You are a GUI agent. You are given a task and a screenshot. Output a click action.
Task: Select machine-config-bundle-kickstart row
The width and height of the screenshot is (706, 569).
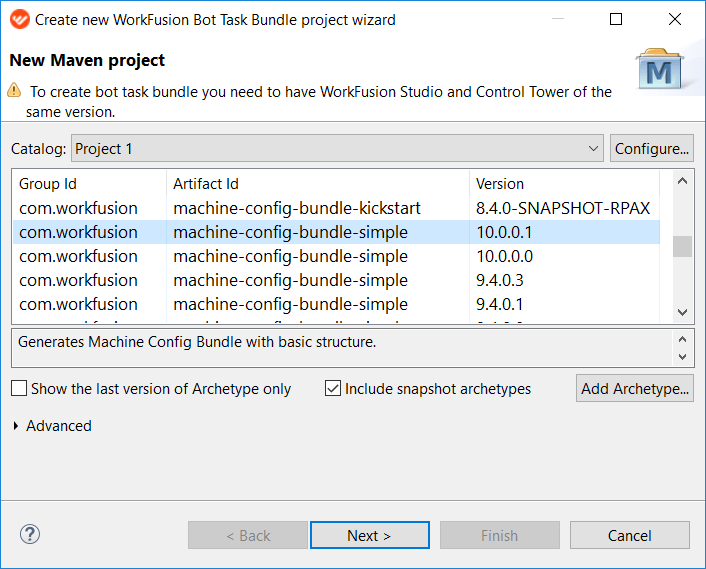[336, 208]
